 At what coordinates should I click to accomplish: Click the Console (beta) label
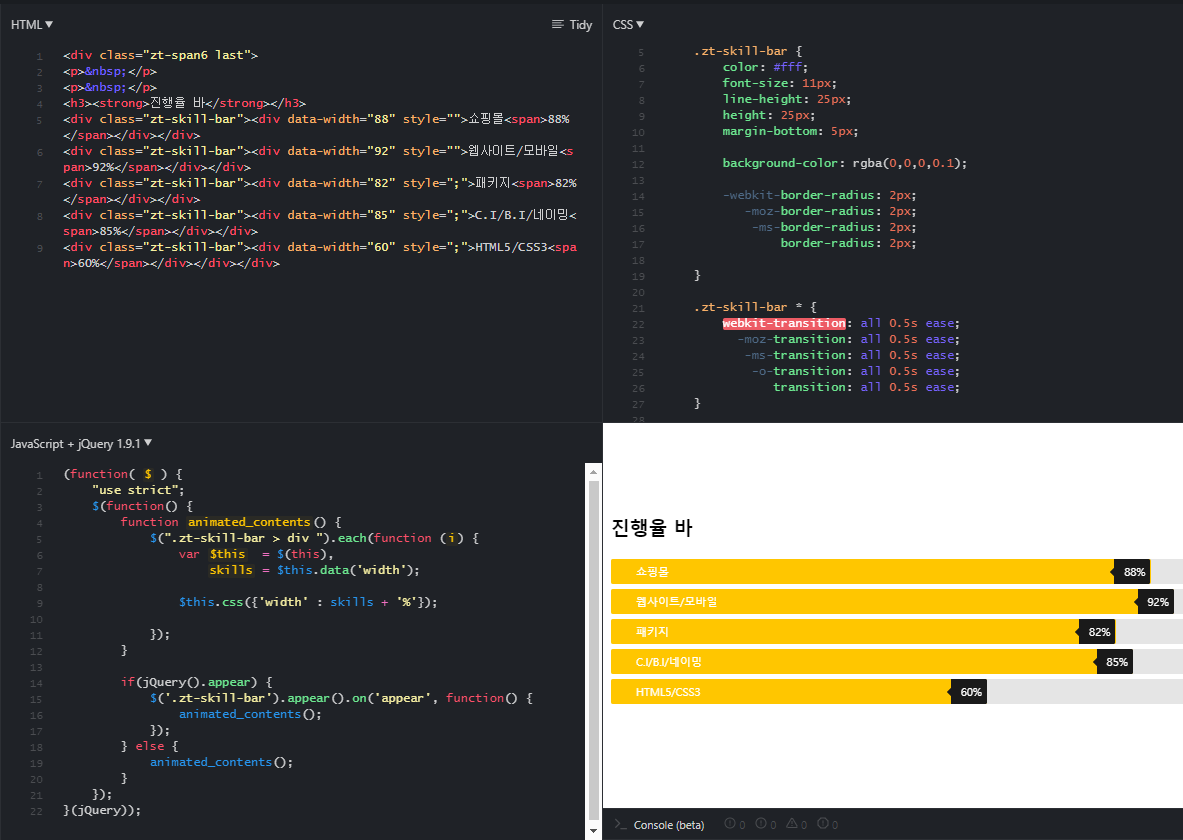tap(669, 825)
